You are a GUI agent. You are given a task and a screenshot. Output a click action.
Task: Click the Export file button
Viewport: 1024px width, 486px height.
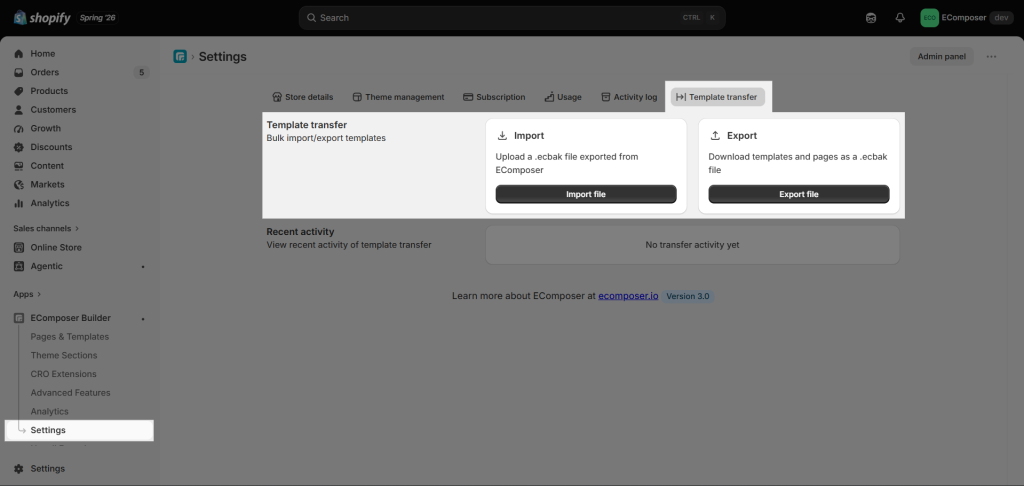tap(799, 194)
